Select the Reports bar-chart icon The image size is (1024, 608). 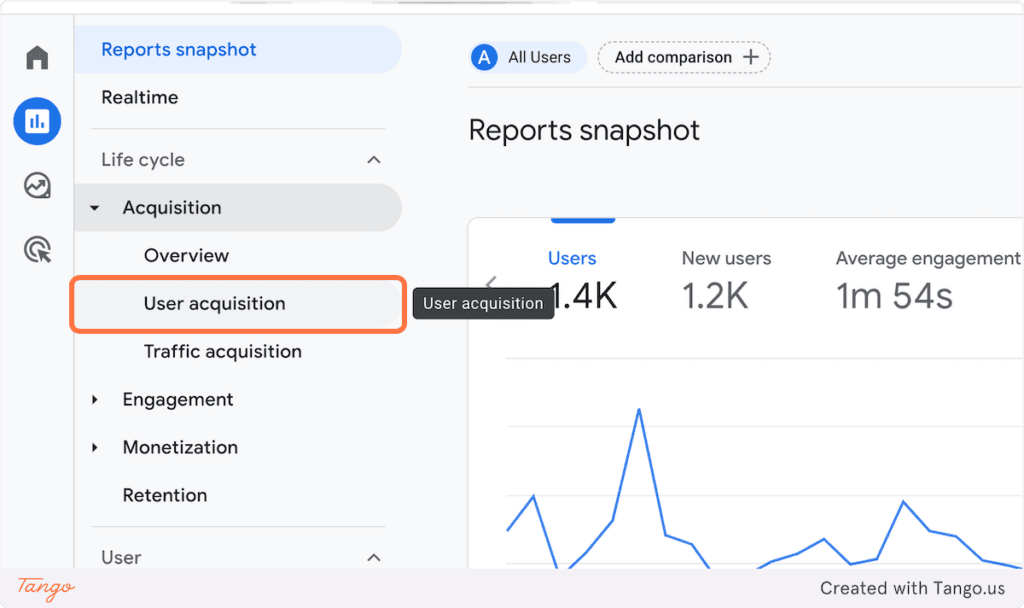[37, 121]
